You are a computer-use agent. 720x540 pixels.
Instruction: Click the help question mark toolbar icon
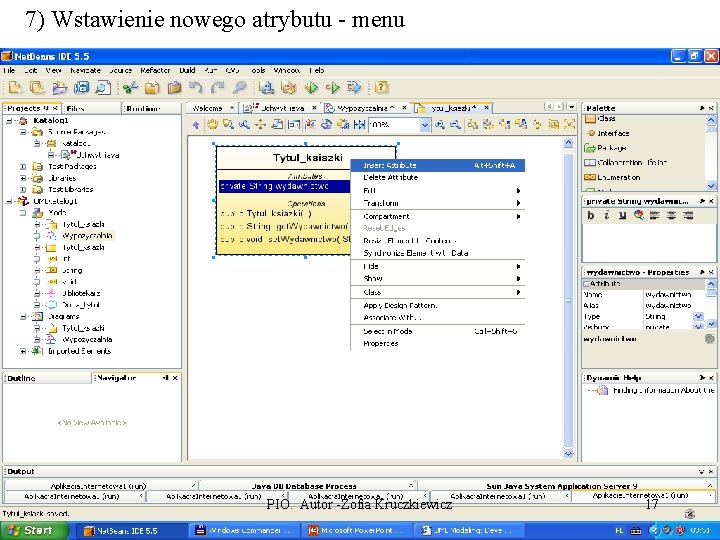click(381, 87)
